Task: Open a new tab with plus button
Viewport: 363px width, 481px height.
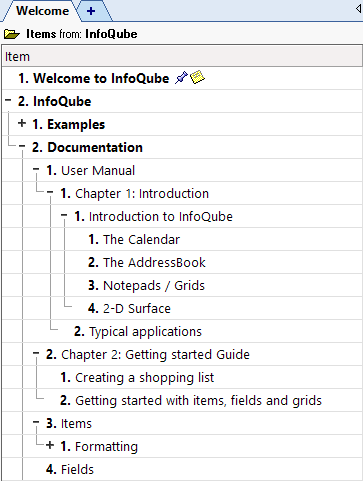Action: 91,11
